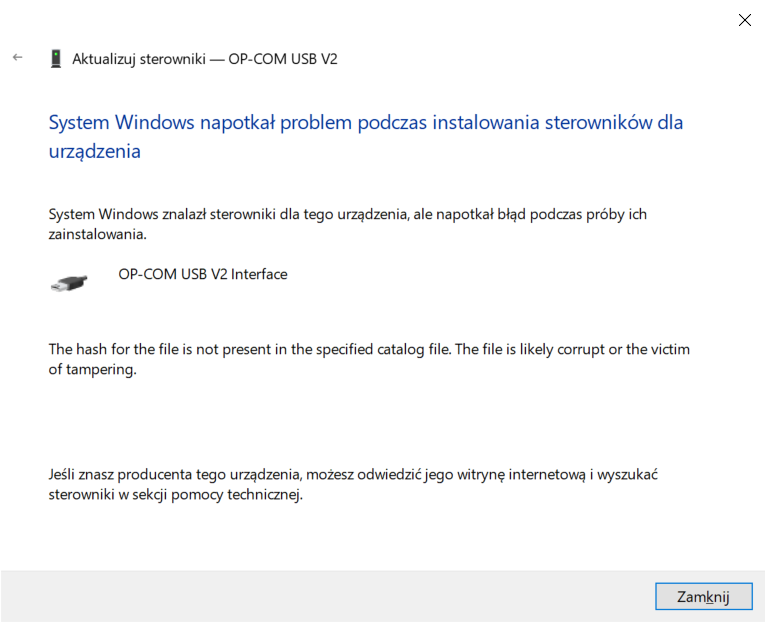Close the dialog with the X button

[744, 20]
